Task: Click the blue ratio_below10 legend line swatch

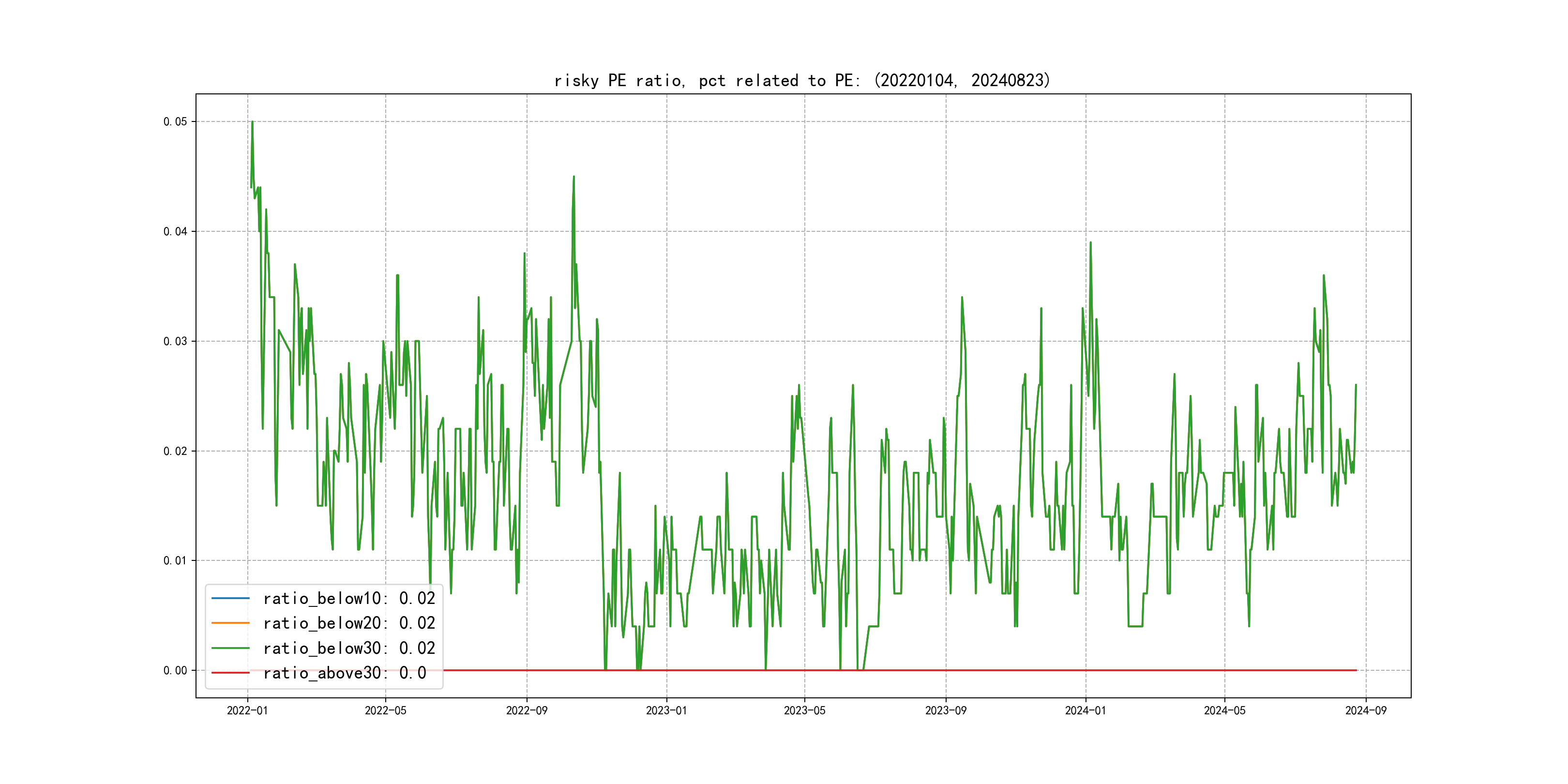Action: pos(230,598)
